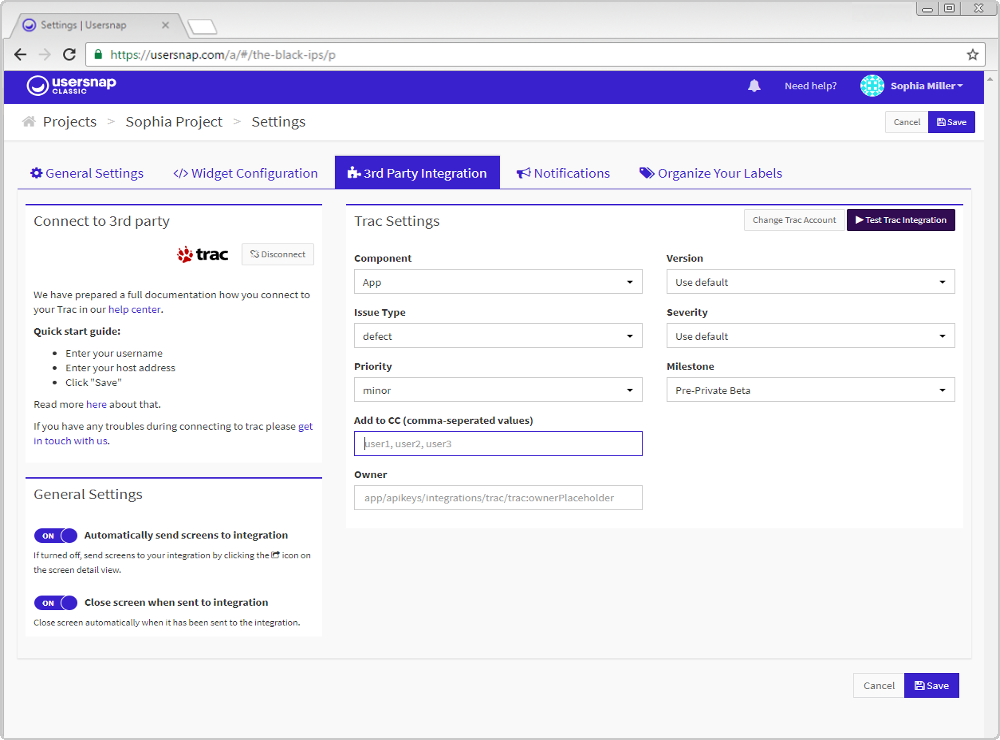Bookmark page with the star icon
Screen dimensions: 1000x740
pyautogui.click(x=972, y=55)
